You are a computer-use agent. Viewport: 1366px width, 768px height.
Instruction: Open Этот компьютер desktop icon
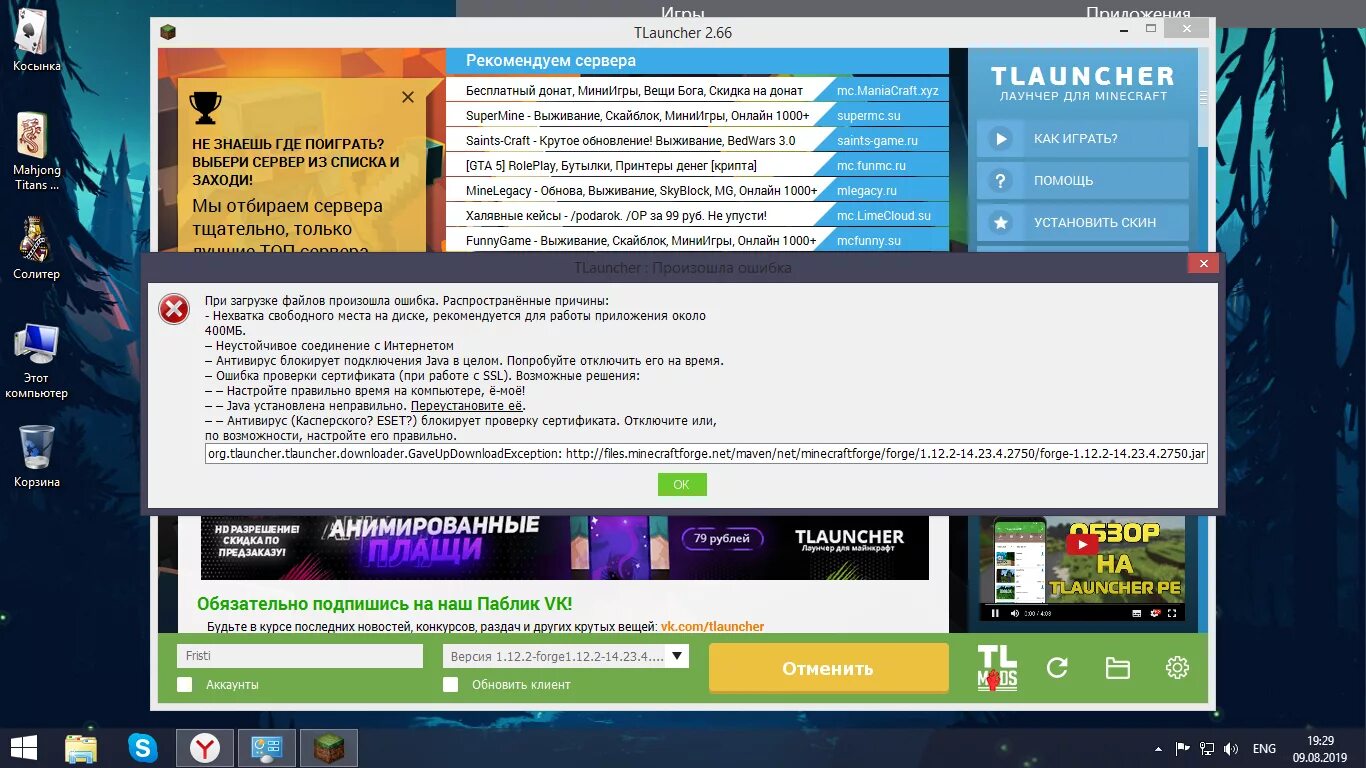[x=36, y=360]
